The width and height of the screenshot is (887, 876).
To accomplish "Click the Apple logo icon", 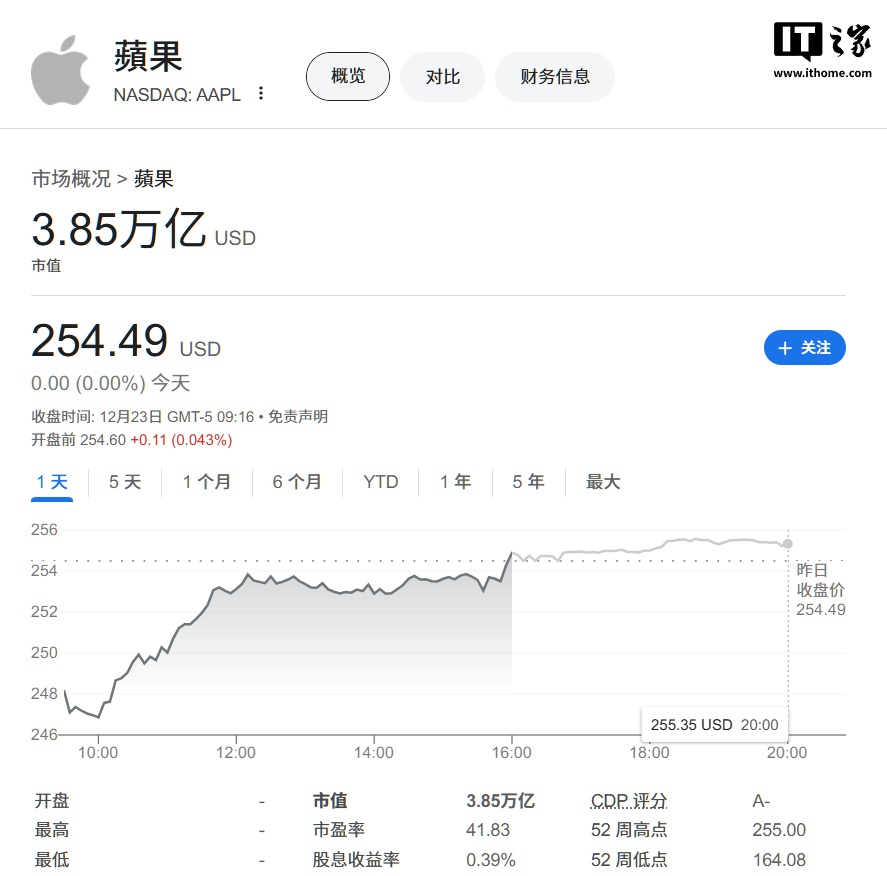I will tap(61, 70).
